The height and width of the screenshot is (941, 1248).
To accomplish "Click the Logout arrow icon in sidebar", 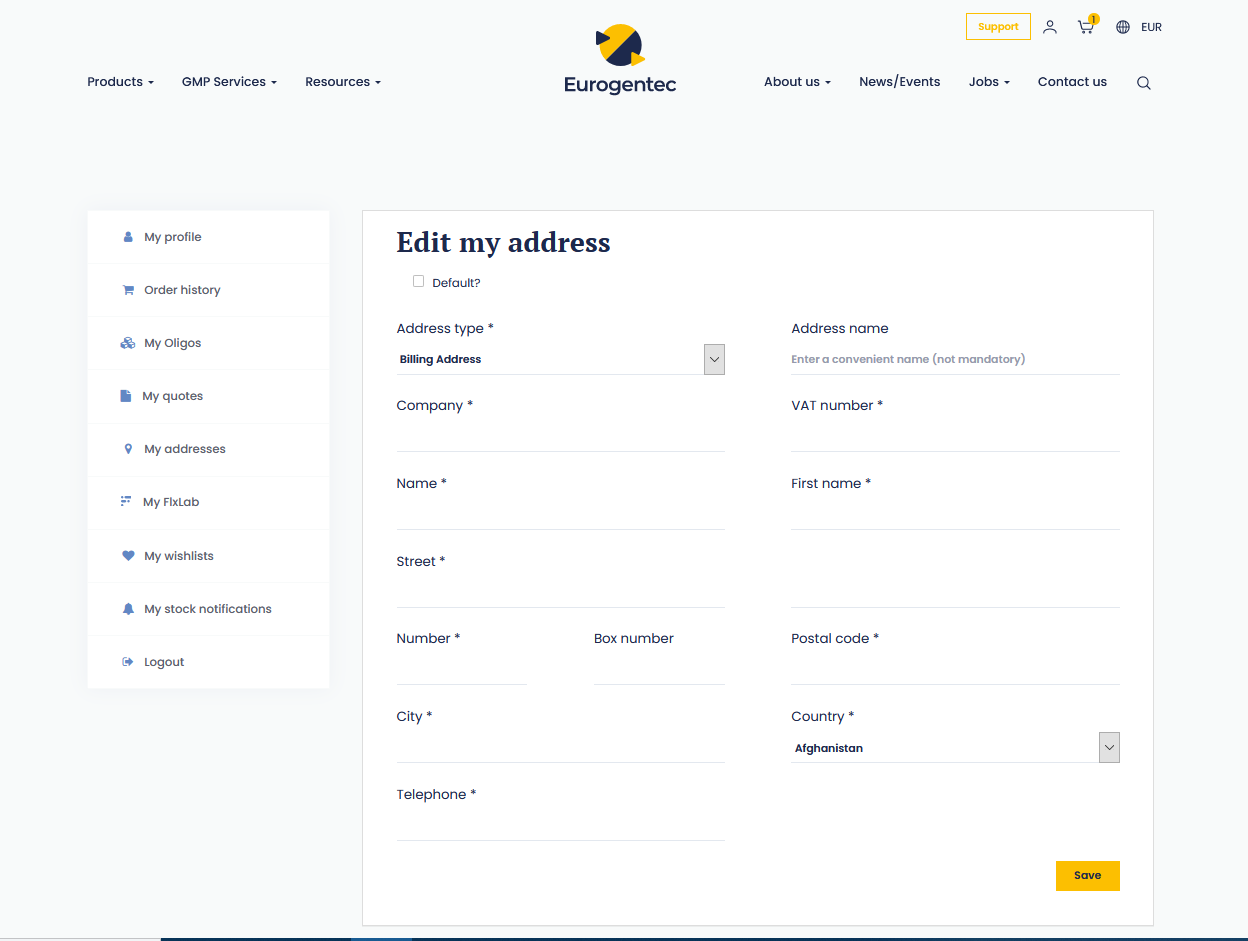I will (x=128, y=662).
